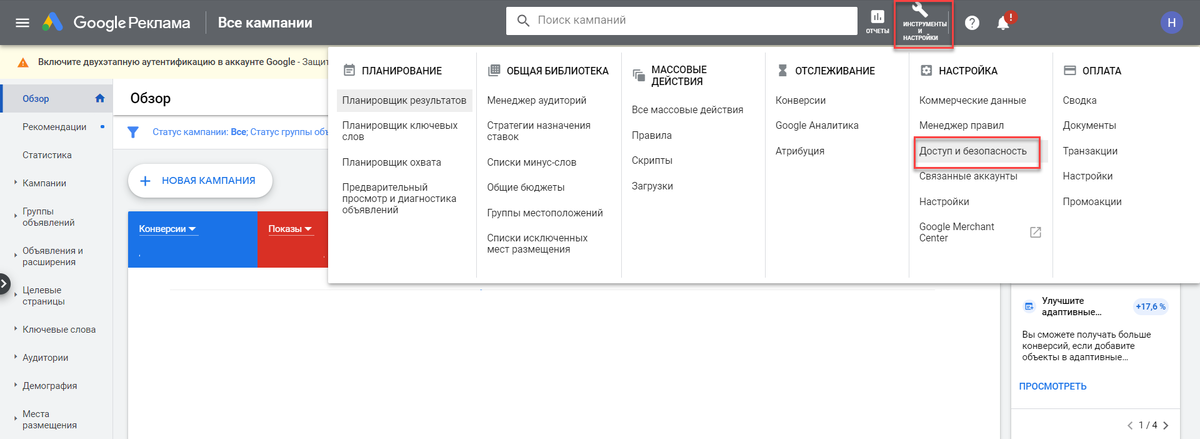Viewport: 1200px width, 439px height.
Task: Open Правила under mass actions
Action: (x=652, y=135)
